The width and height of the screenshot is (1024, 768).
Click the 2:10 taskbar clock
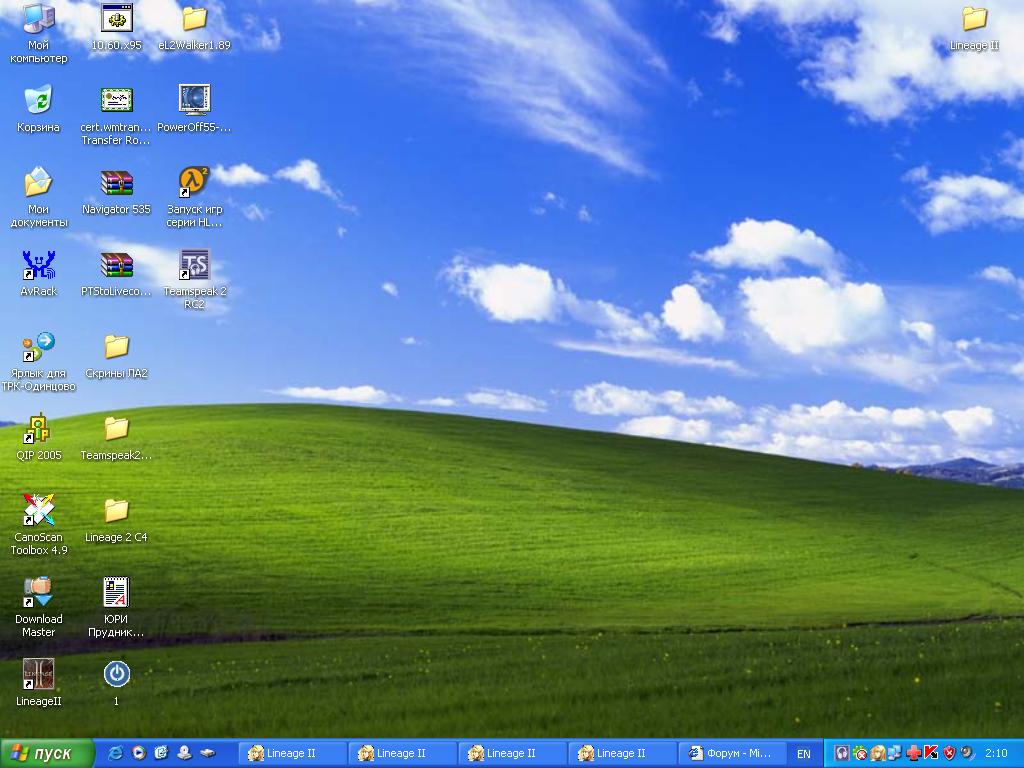point(996,753)
